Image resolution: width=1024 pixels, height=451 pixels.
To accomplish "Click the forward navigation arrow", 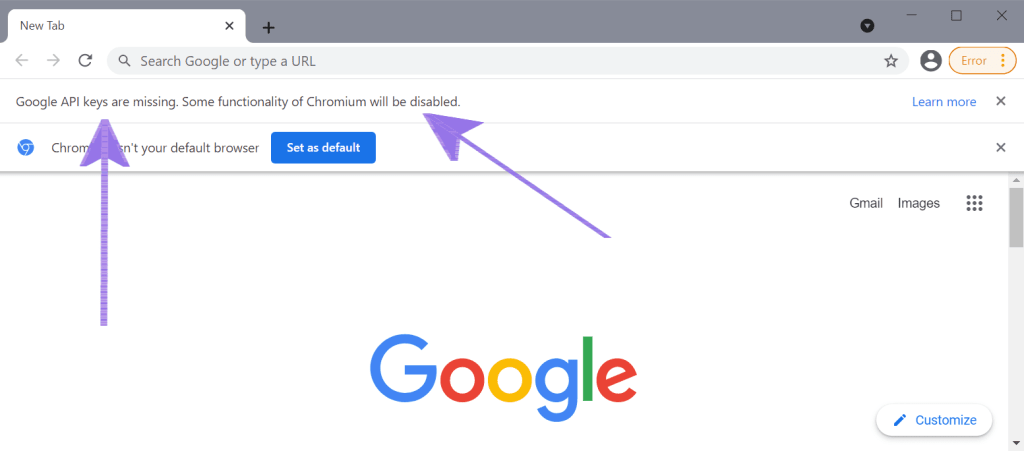I will point(54,61).
